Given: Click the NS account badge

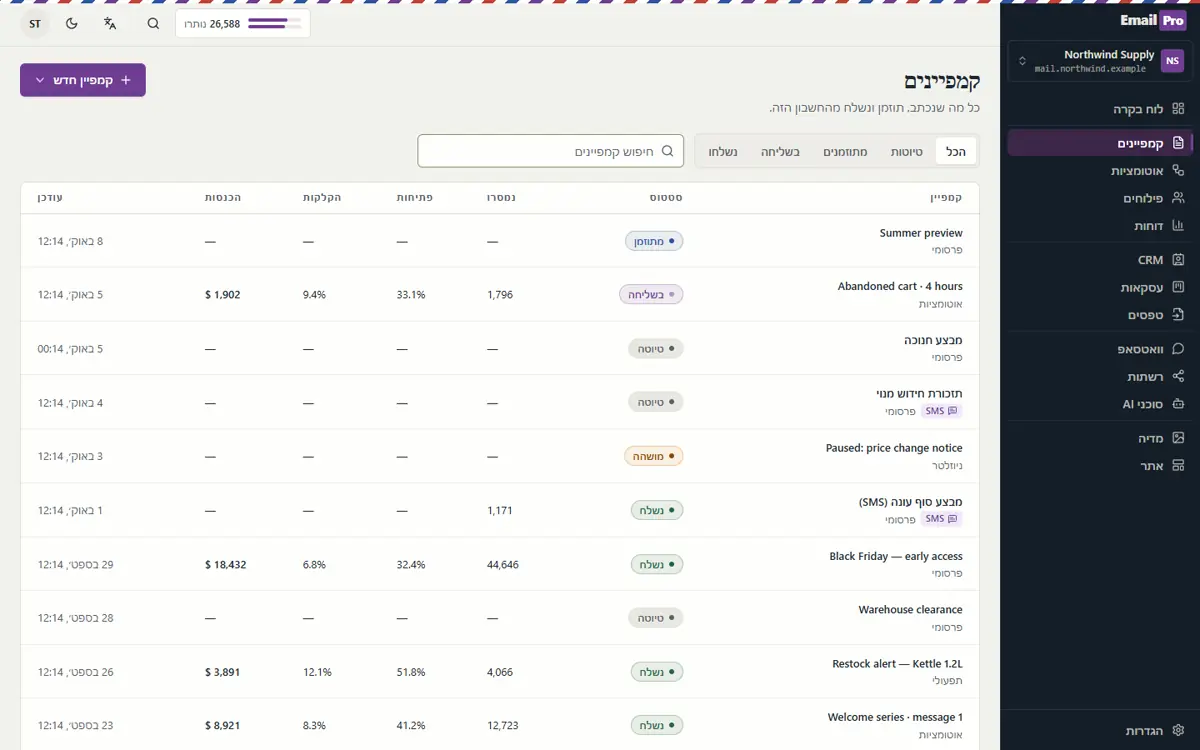Looking at the screenshot, I should pyautogui.click(x=1172, y=61).
